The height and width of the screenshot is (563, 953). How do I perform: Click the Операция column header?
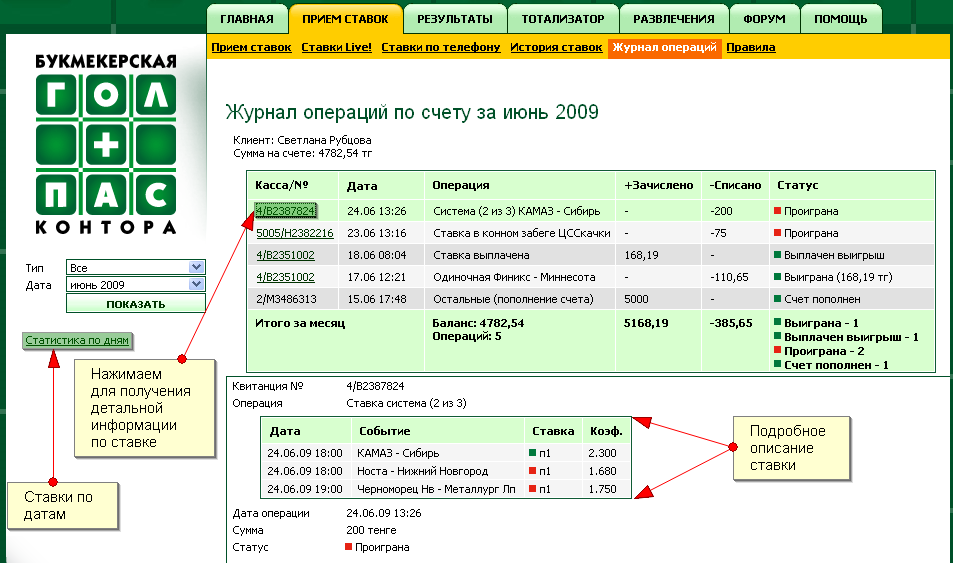461,185
